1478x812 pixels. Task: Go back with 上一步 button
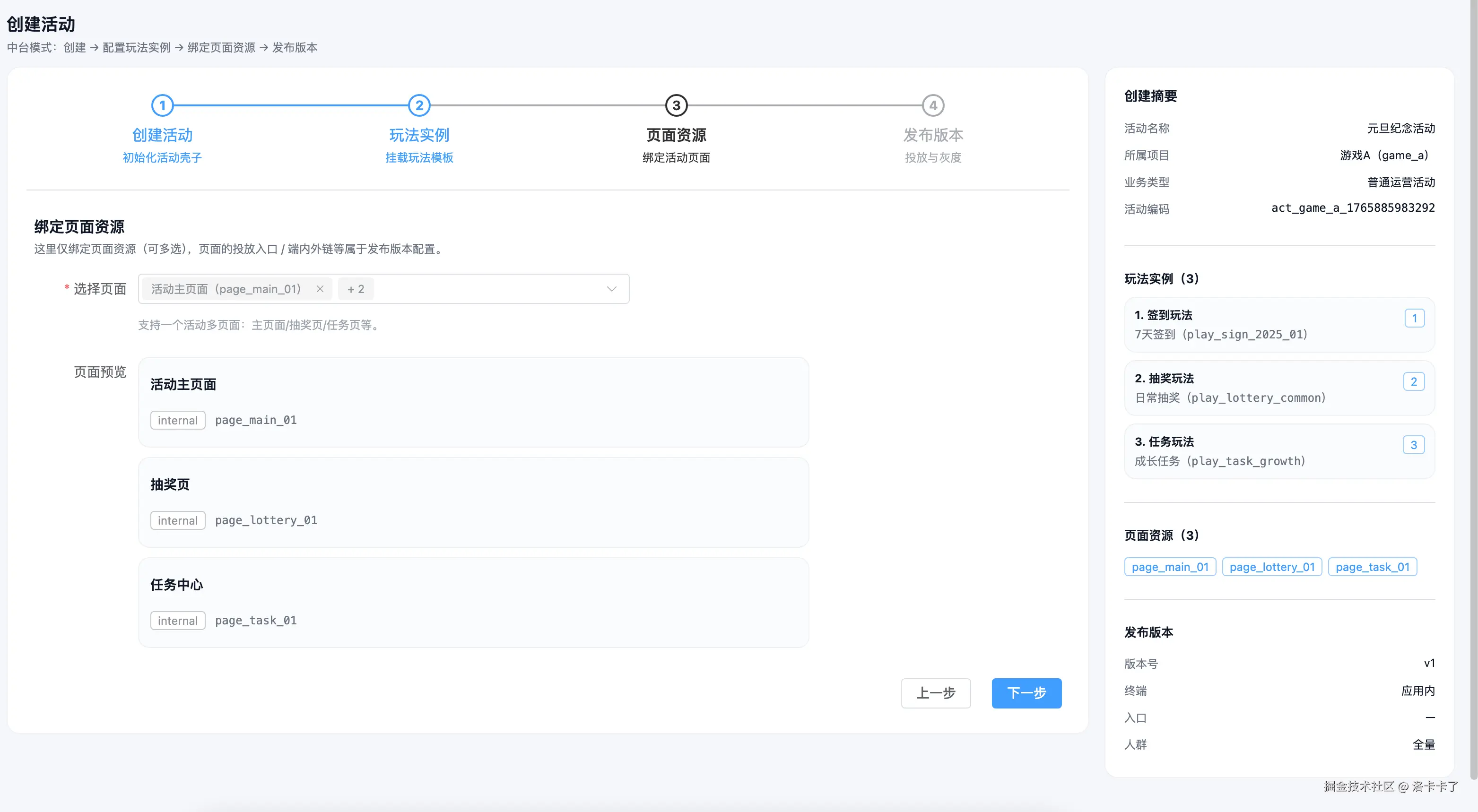[935, 693]
